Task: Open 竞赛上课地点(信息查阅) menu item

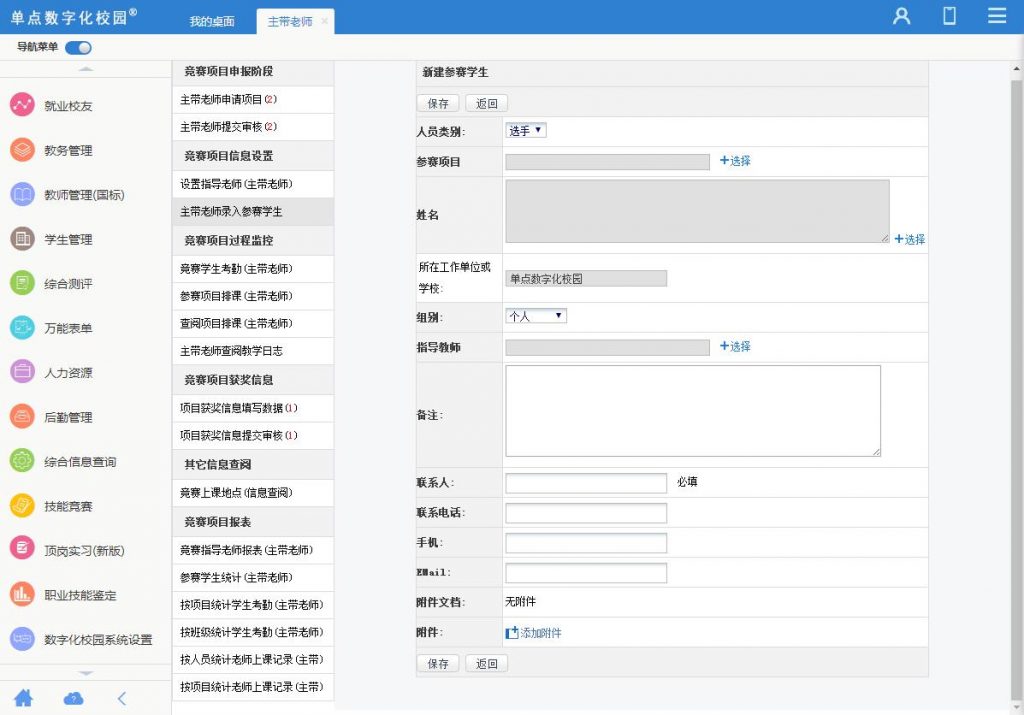Action: coord(253,492)
